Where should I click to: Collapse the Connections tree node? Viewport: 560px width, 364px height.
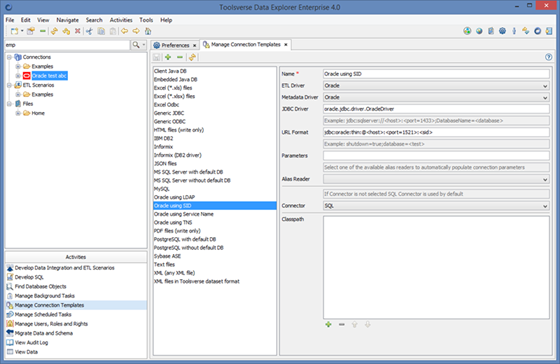[x=9, y=57]
